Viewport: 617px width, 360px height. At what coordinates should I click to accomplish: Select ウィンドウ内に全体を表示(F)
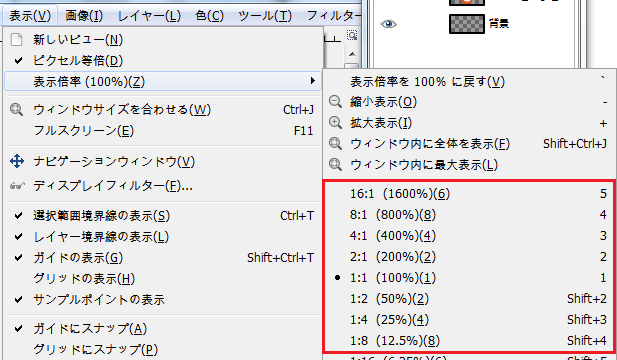[469, 144]
